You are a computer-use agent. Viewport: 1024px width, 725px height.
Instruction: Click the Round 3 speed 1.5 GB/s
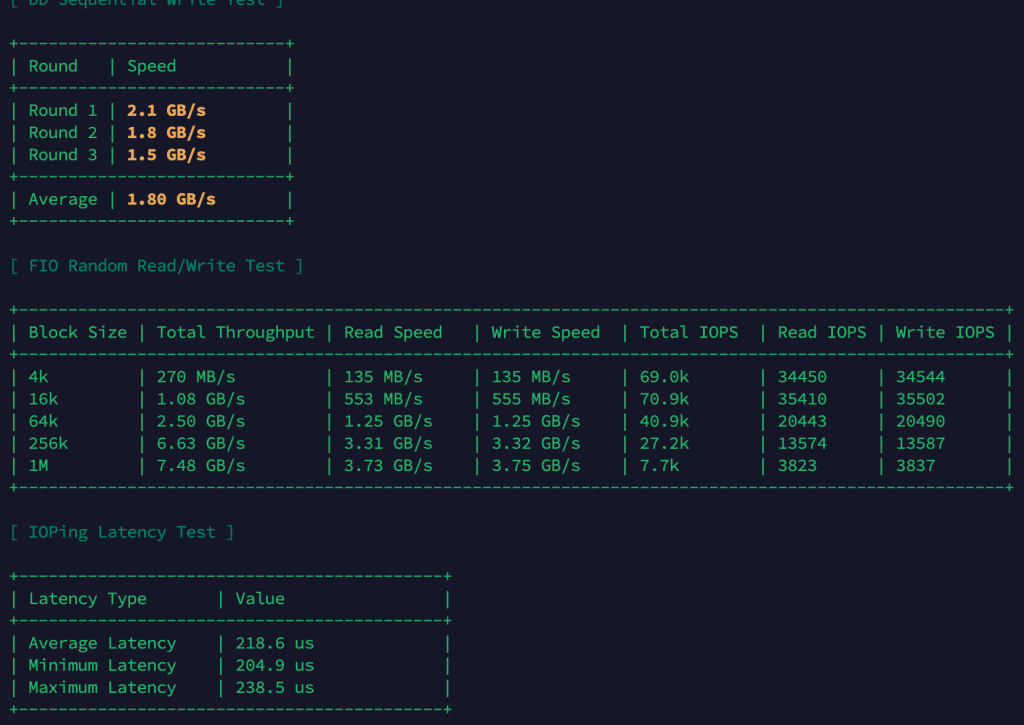click(166, 155)
